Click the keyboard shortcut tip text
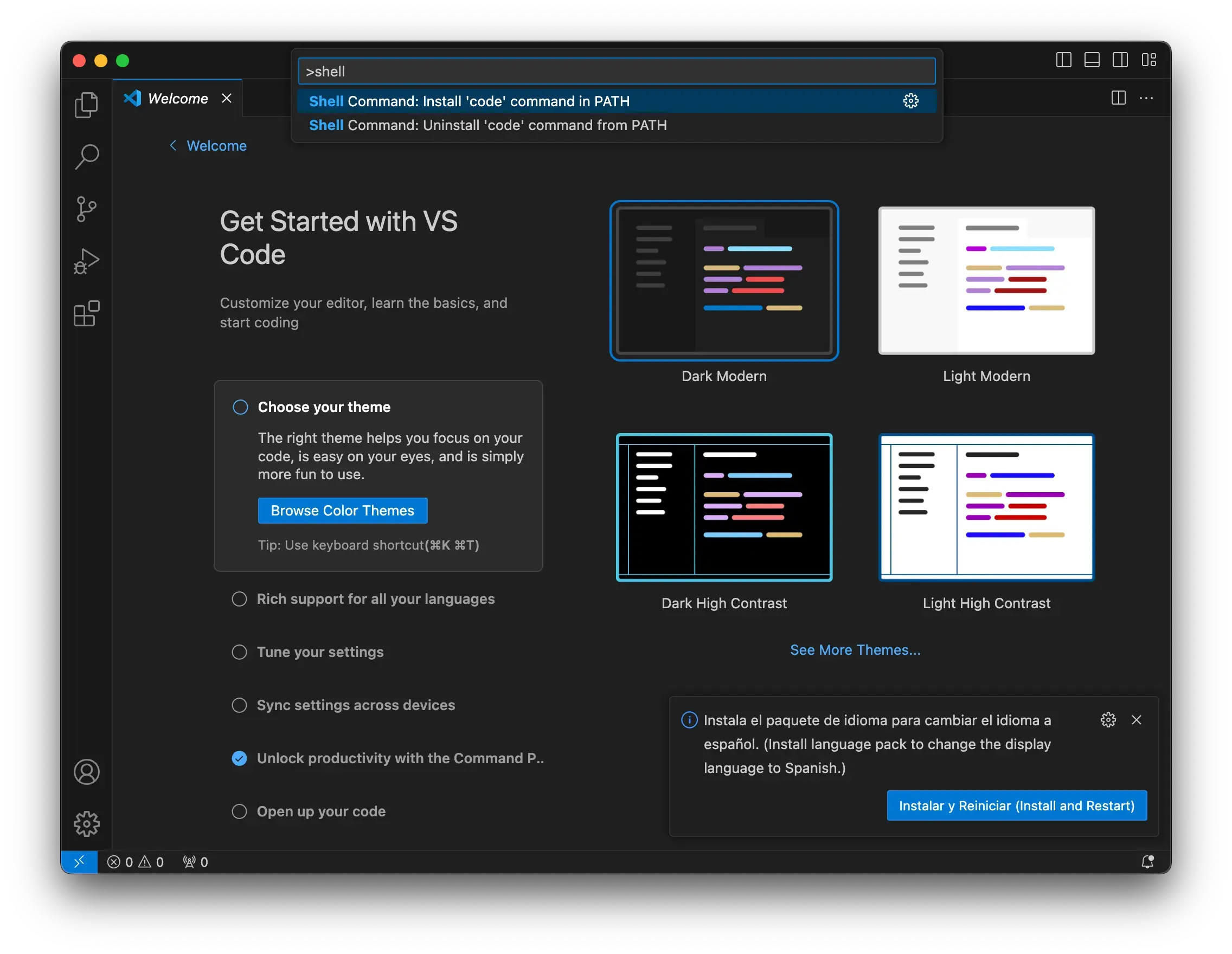This screenshot has height=954, width=1232. (368, 545)
